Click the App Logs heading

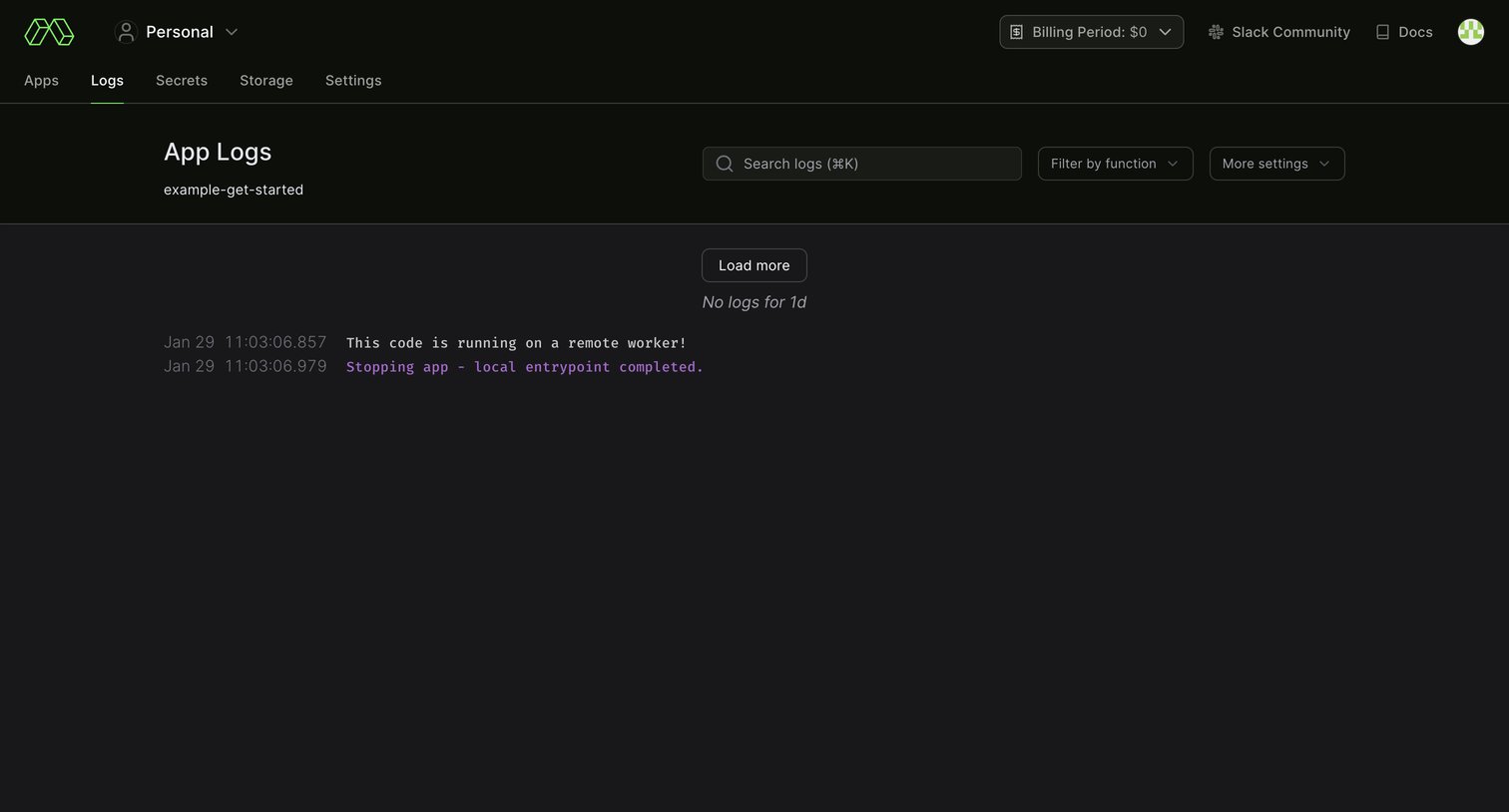218,152
